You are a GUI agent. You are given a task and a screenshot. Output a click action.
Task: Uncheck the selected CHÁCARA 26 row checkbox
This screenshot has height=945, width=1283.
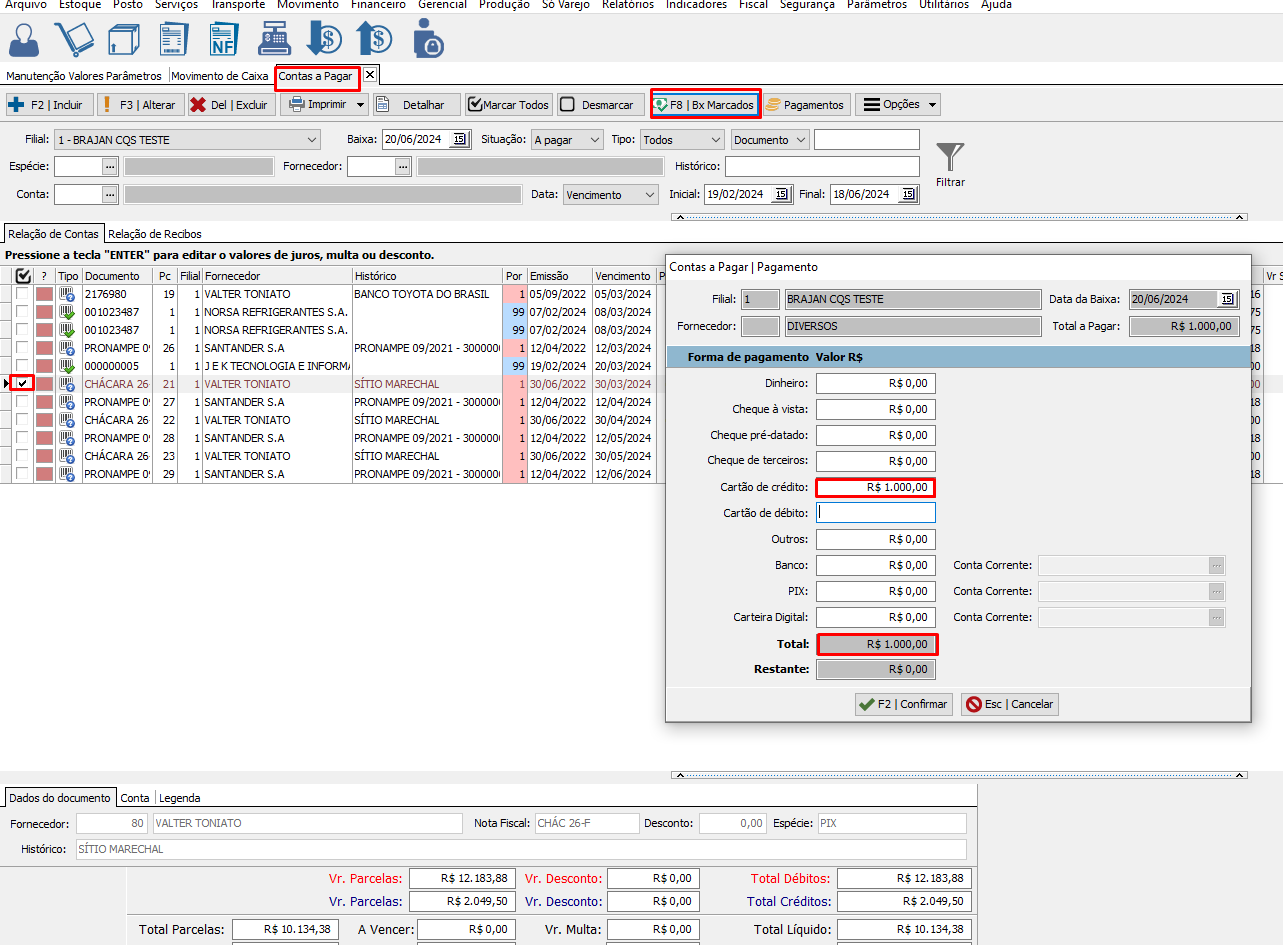click(x=22, y=384)
